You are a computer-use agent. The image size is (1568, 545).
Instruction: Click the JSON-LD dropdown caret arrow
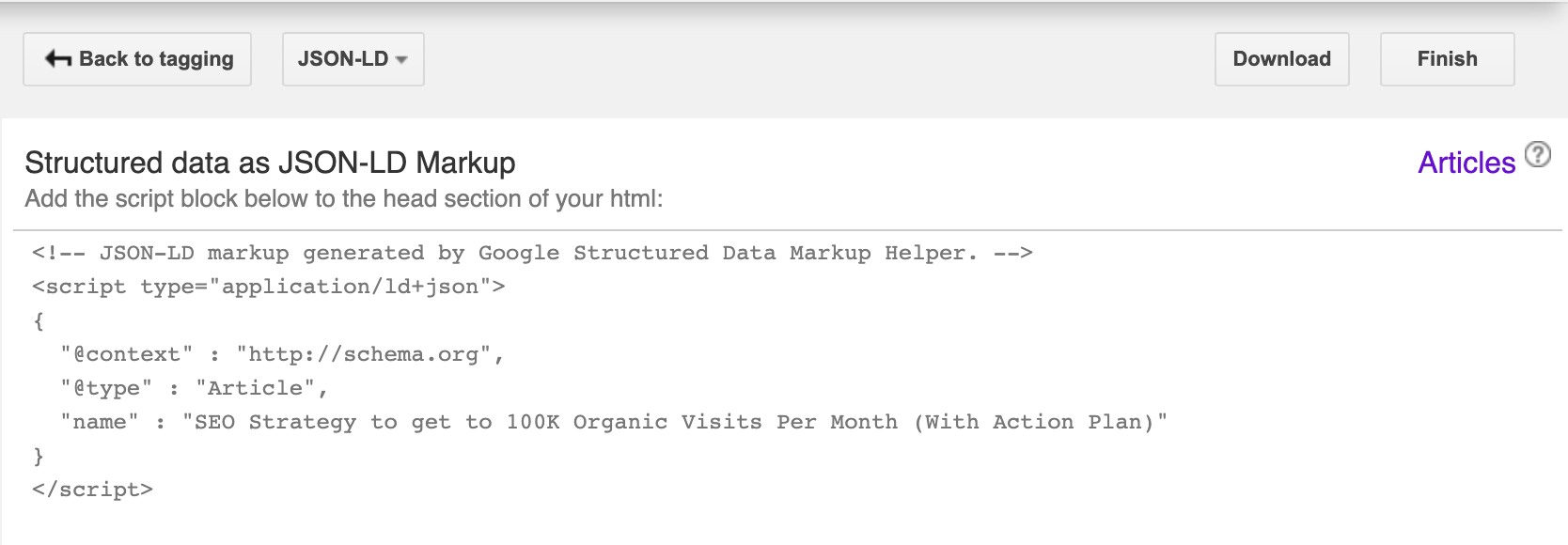tap(401, 60)
